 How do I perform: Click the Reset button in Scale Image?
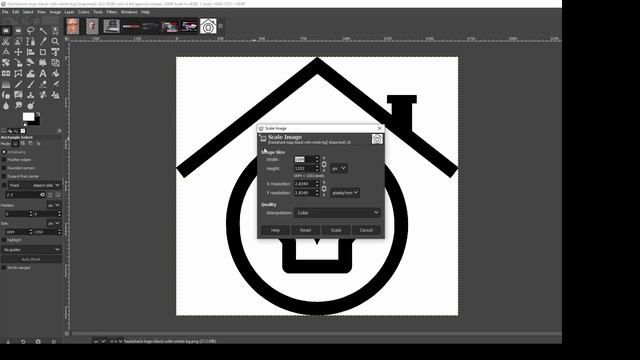click(x=306, y=230)
